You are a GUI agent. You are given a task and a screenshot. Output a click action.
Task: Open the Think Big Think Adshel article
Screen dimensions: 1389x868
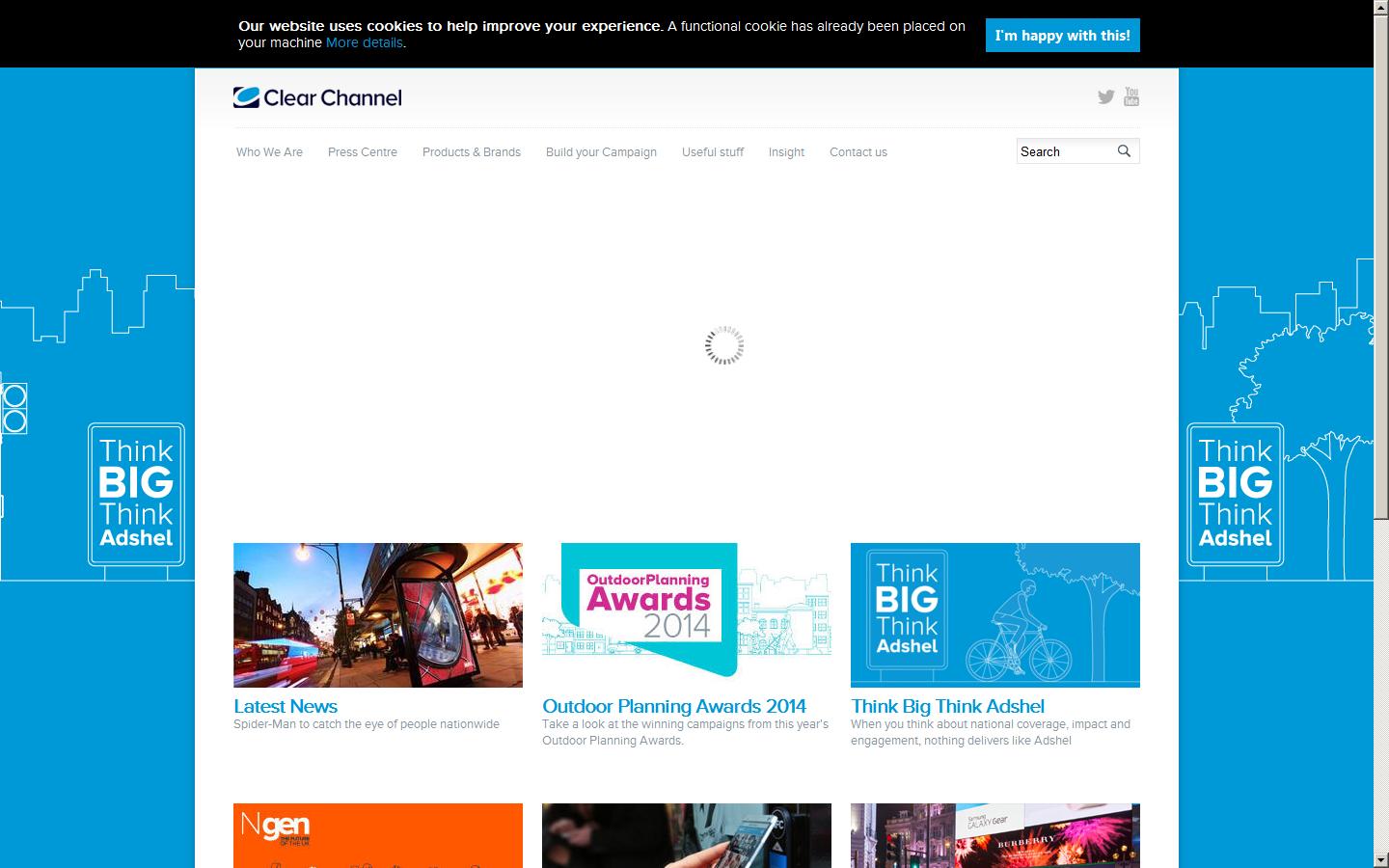click(x=948, y=706)
